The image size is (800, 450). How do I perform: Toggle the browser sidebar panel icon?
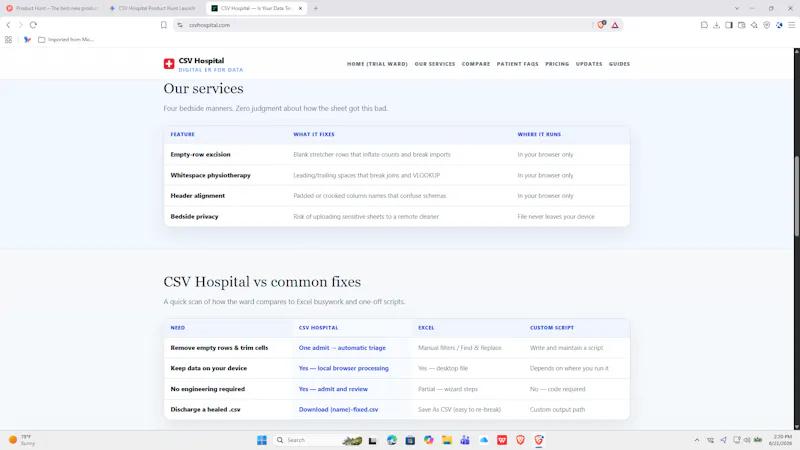click(729, 24)
